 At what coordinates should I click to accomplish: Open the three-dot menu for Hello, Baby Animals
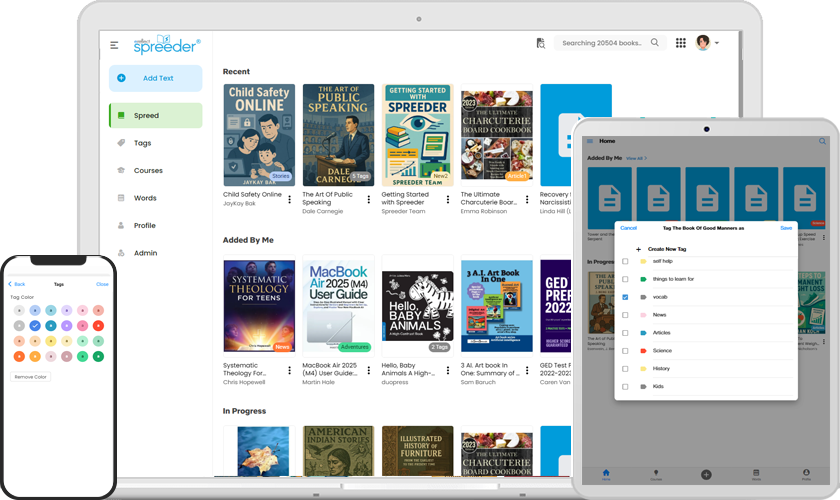pyautogui.click(x=448, y=370)
